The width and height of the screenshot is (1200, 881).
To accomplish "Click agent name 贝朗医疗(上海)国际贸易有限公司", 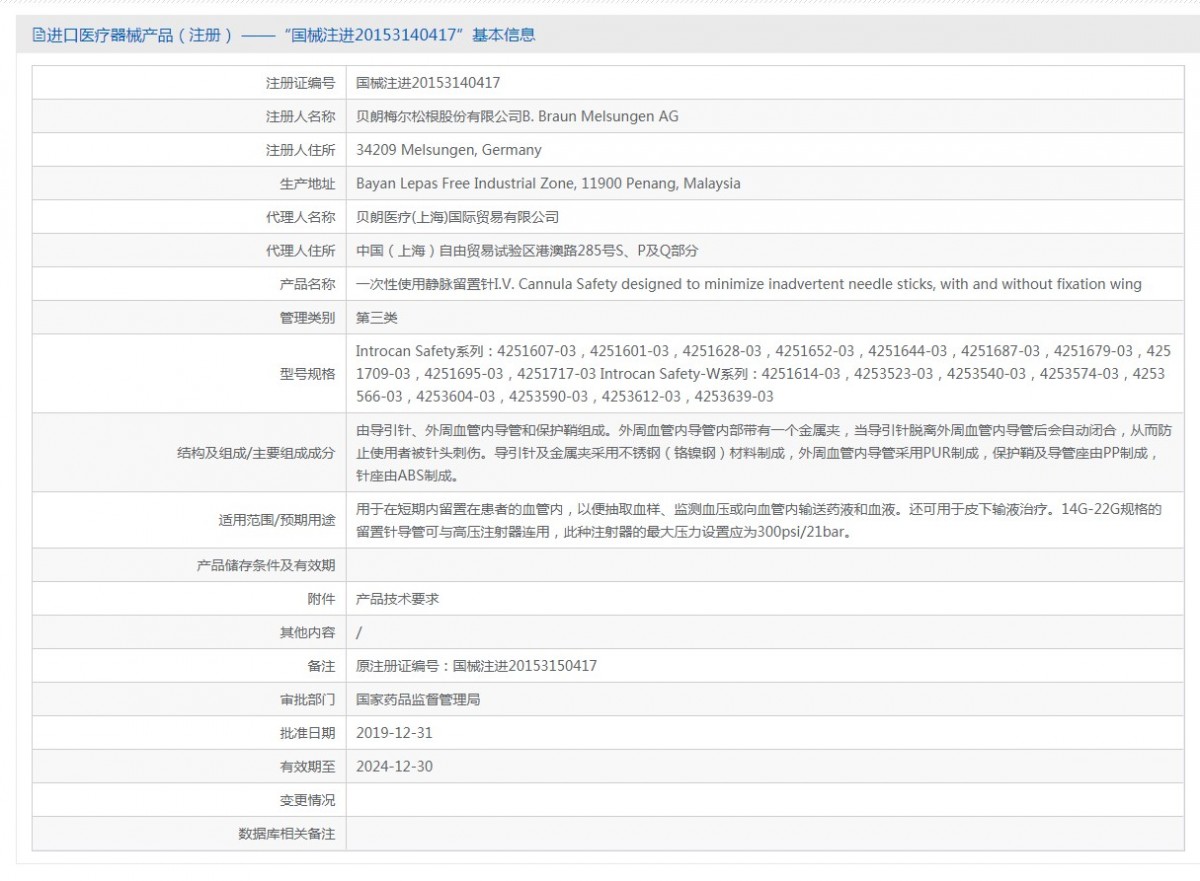I will click(x=457, y=217).
